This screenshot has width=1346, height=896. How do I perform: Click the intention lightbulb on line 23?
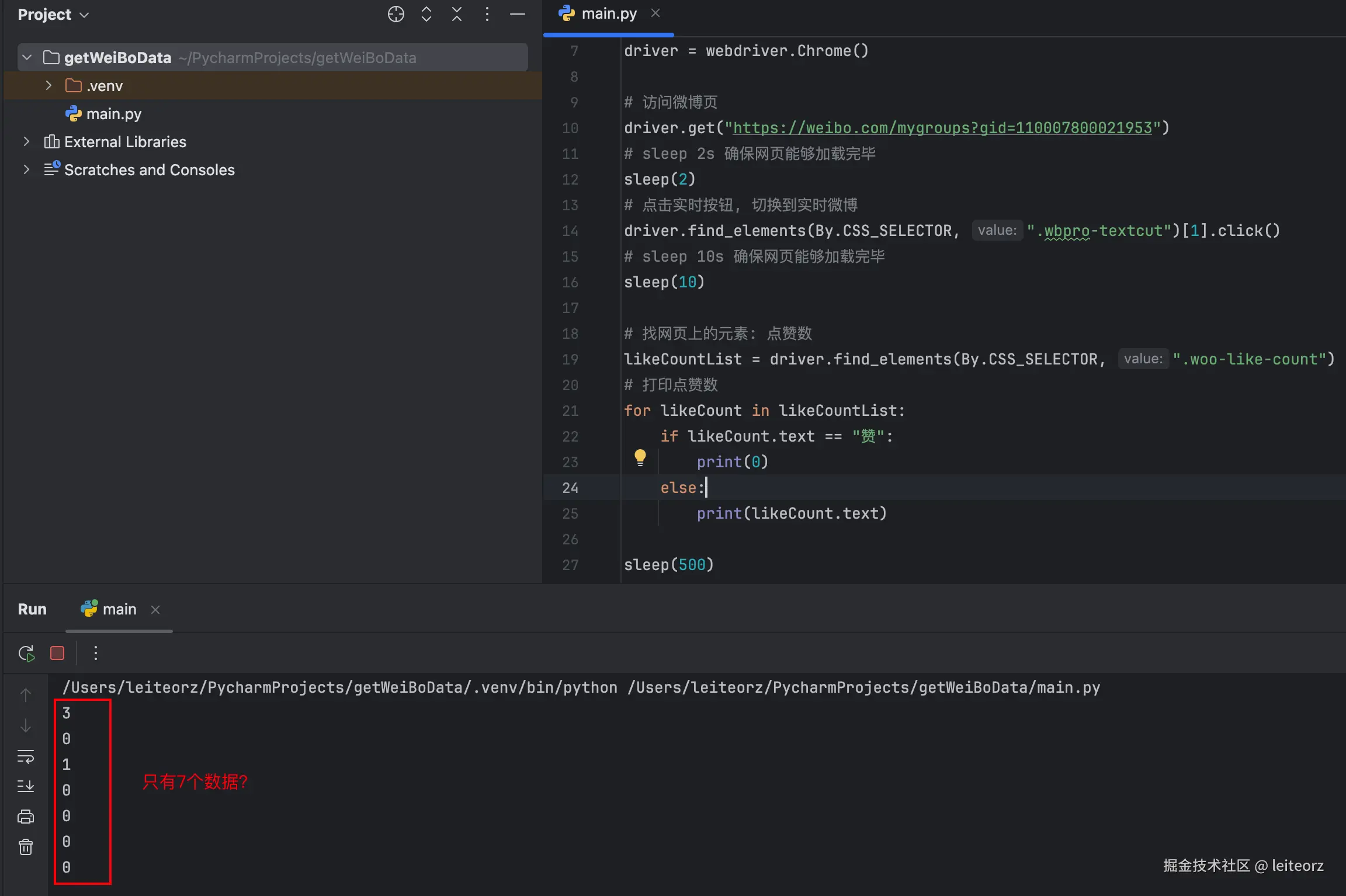tap(640, 457)
